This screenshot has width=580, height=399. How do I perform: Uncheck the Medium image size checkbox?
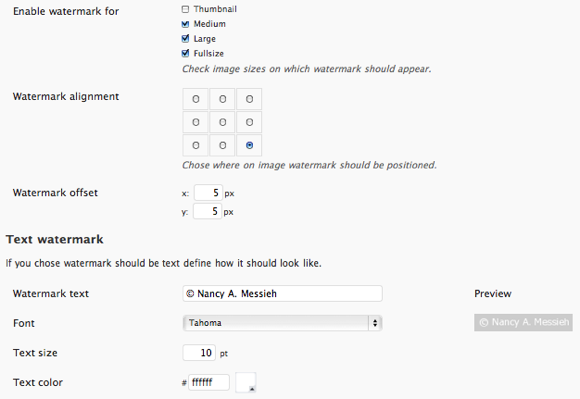[x=185, y=24]
